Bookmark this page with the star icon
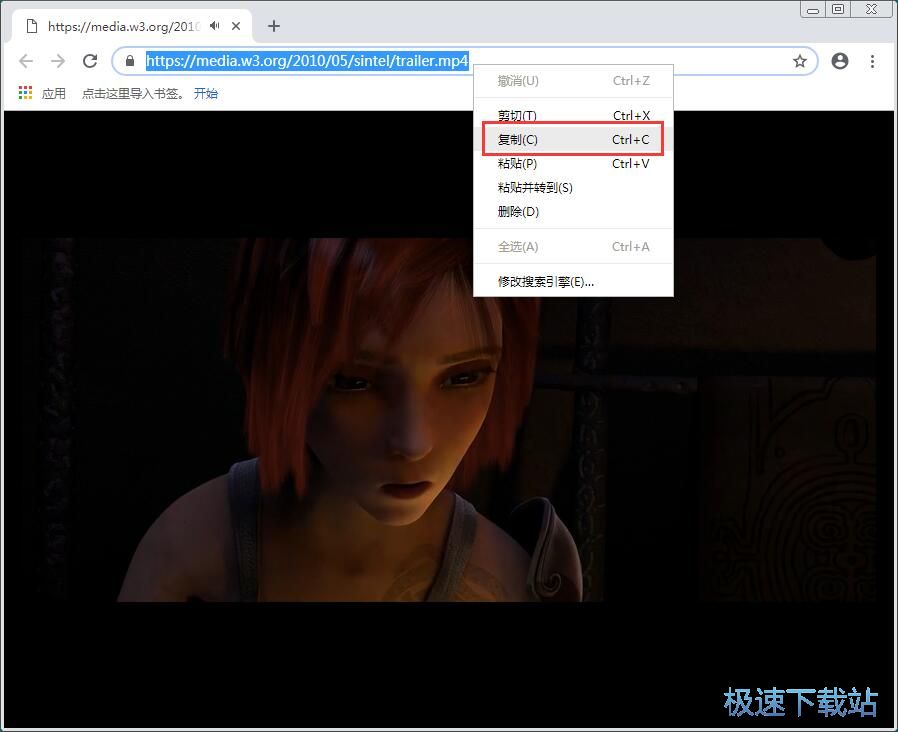The width and height of the screenshot is (898, 732). (800, 61)
